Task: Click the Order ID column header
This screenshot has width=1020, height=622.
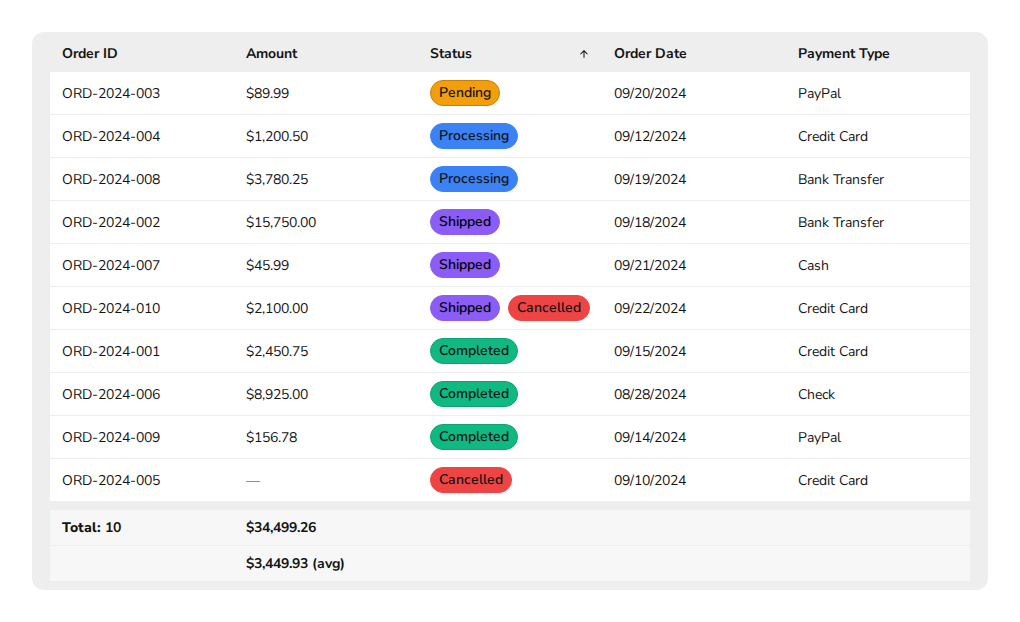Action: tap(89, 53)
